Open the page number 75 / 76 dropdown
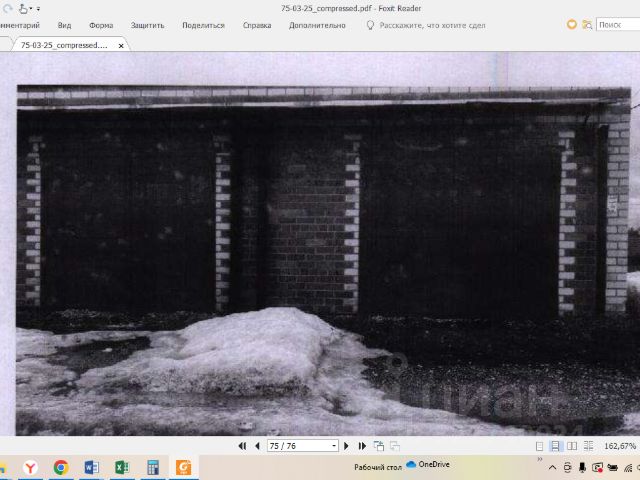This screenshot has width=640, height=480. 334,446
